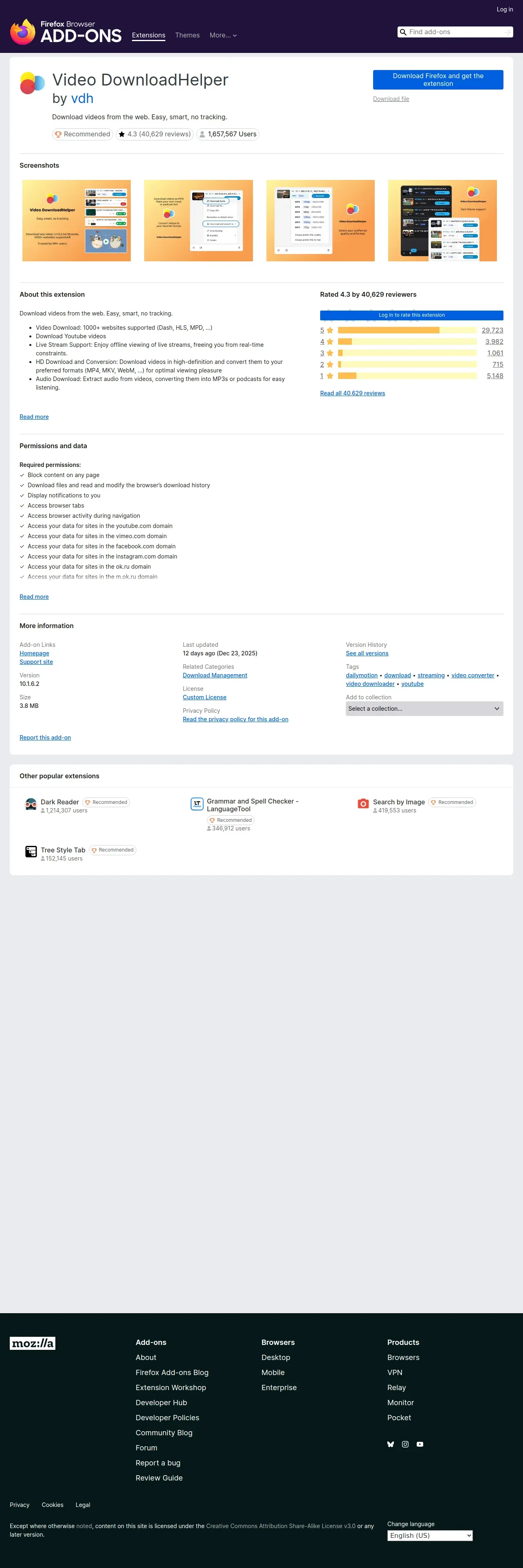Open the Download Management category
523x1568 pixels.
[x=215, y=676]
